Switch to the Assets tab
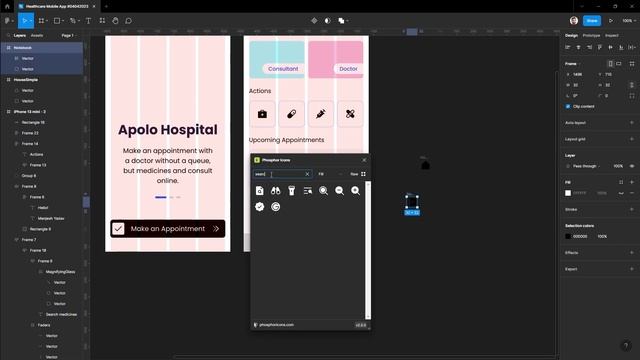 [x=37, y=36]
